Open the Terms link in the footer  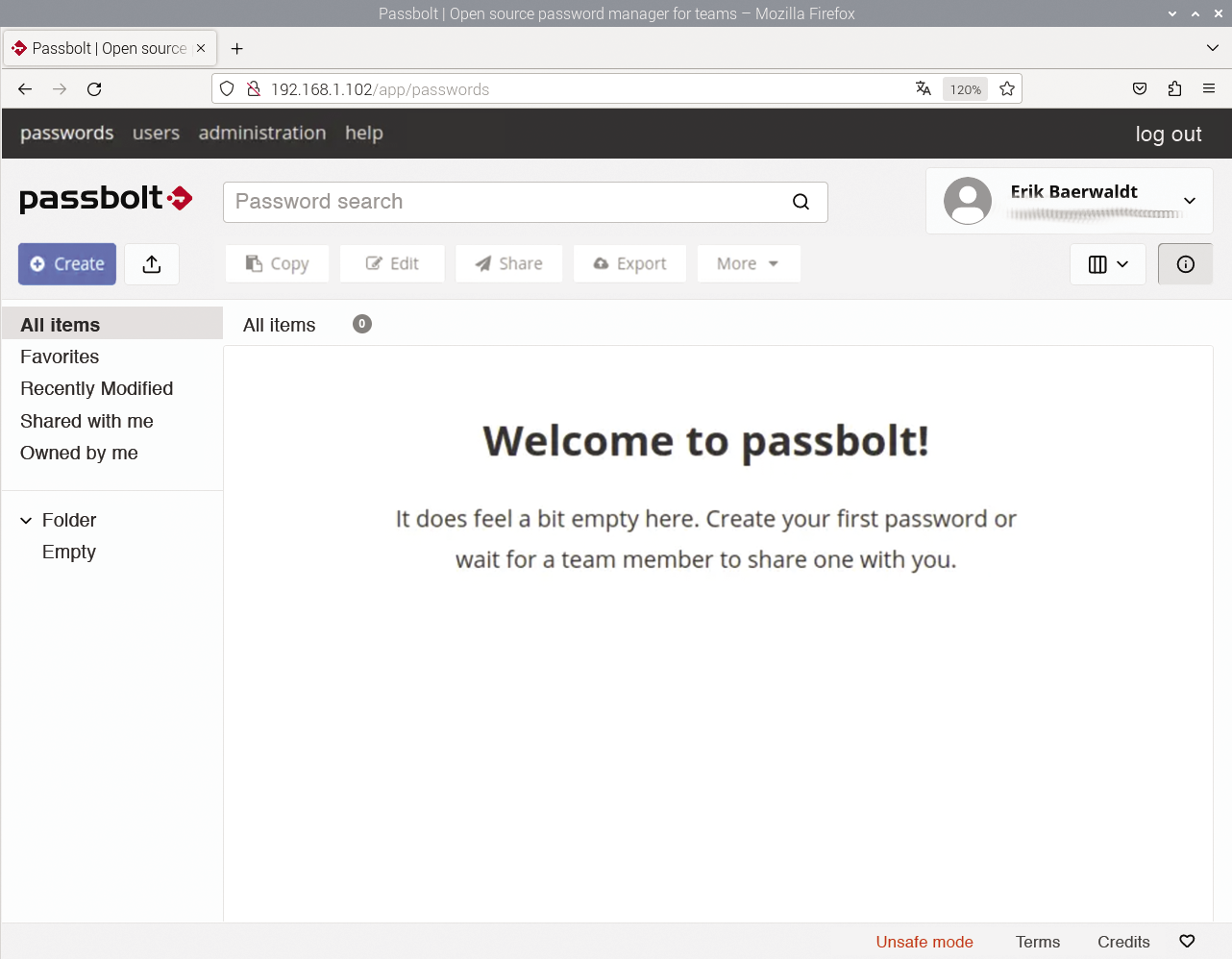[x=1037, y=942]
